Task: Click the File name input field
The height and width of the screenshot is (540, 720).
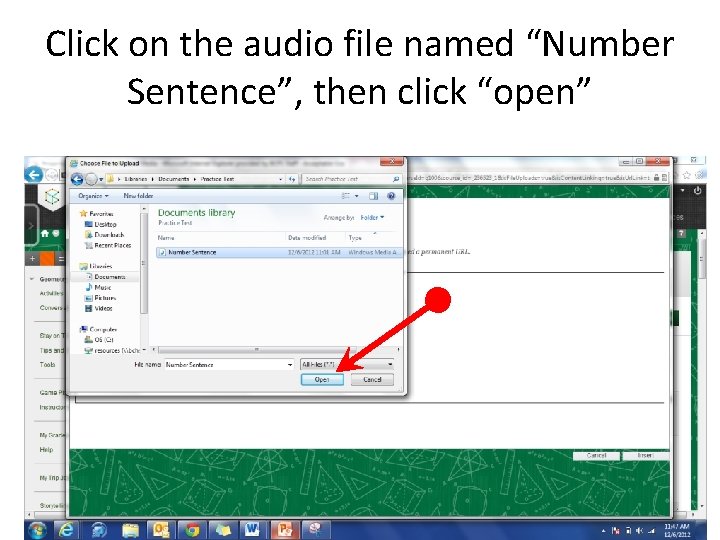Action: [225, 365]
